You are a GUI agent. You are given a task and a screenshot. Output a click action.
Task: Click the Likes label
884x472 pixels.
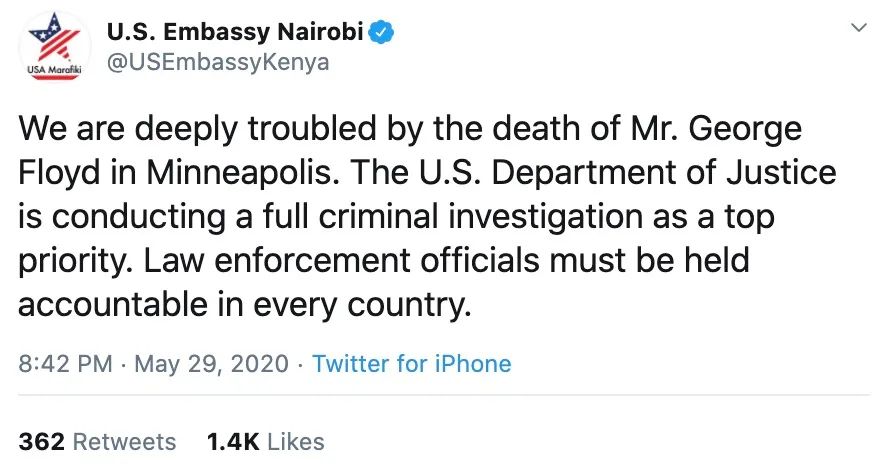(x=296, y=441)
